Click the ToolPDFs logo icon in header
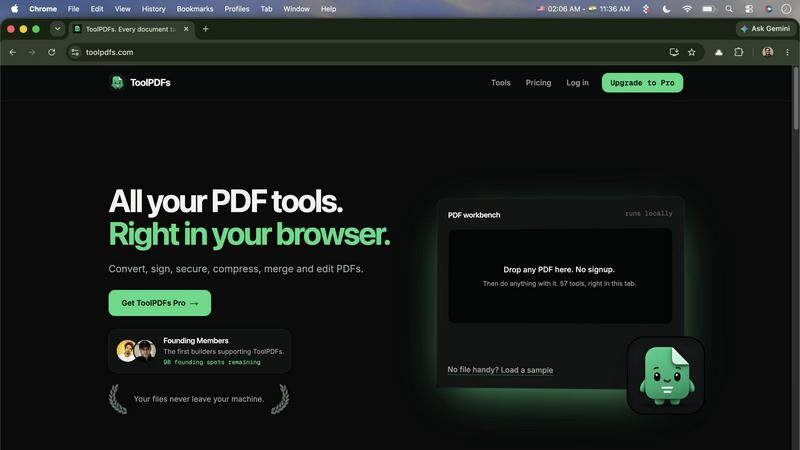This screenshot has height=450, width=800. pos(117,82)
